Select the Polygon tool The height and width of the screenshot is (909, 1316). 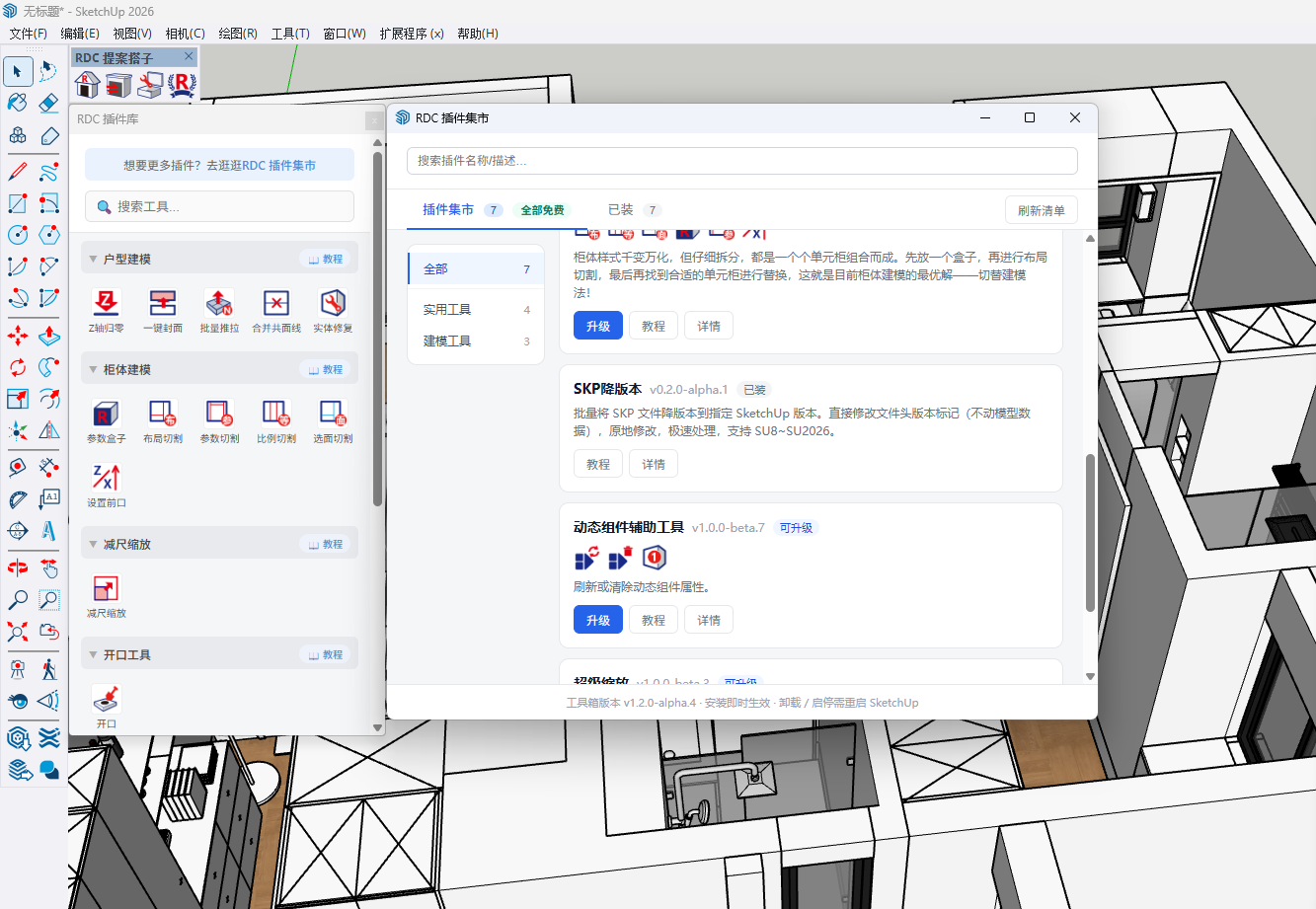[x=48, y=235]
